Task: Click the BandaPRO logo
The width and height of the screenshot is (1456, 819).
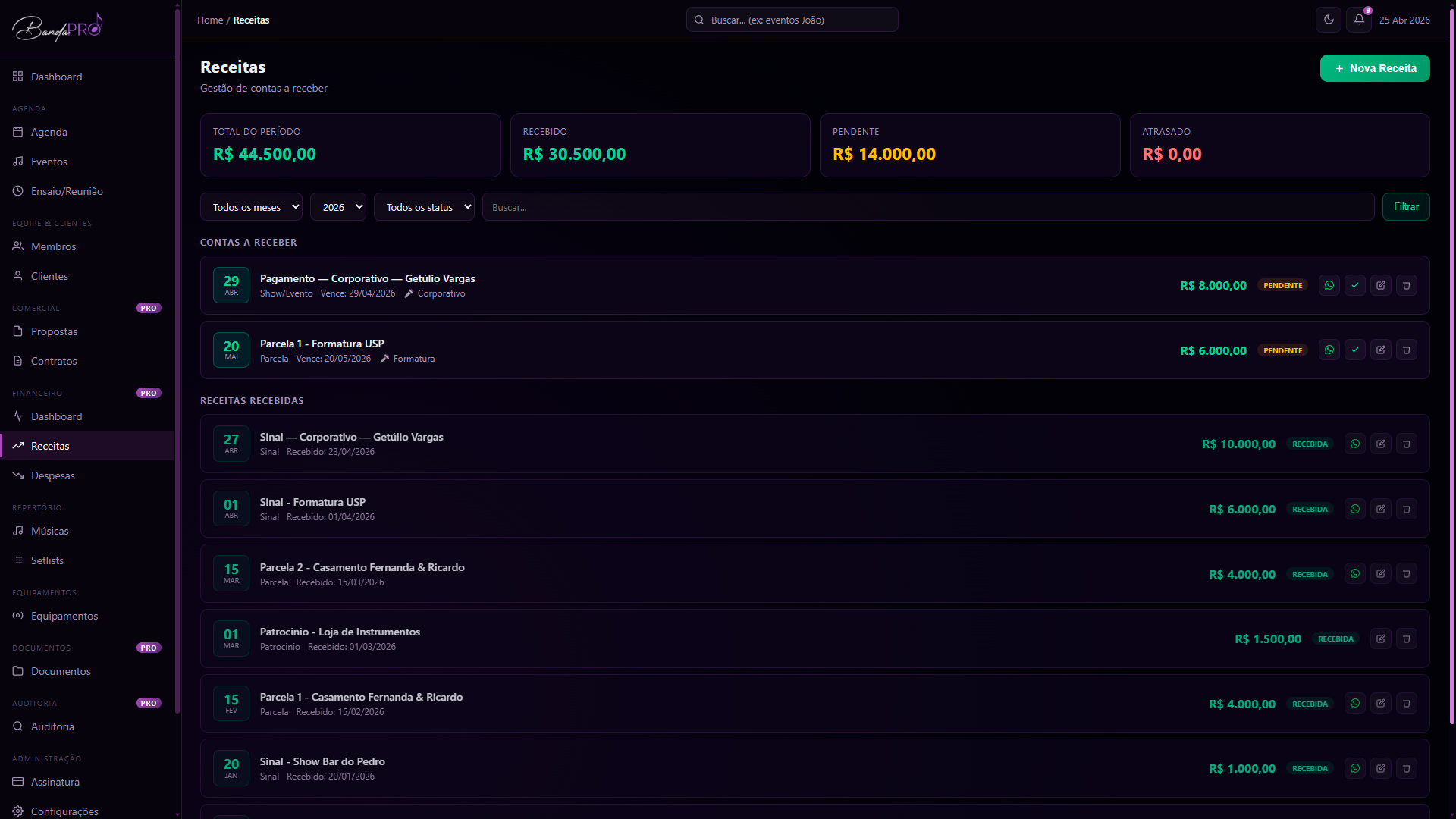Action: pyautogui.click(x=57, y=27)
